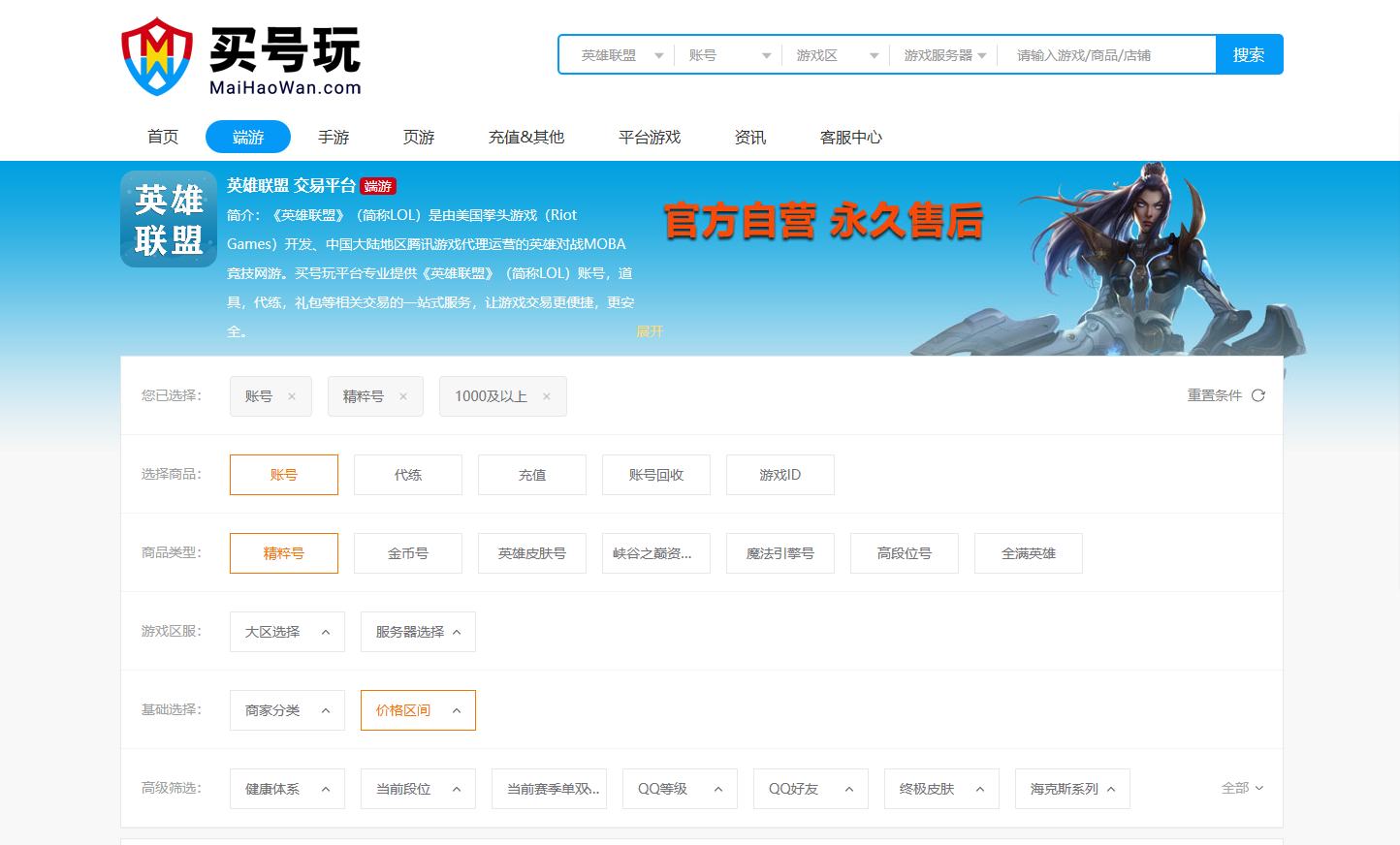This screenshot has height=845, width=1400.
Task: Expand all advanced filters with 全部
Action: pos(1242,788)
